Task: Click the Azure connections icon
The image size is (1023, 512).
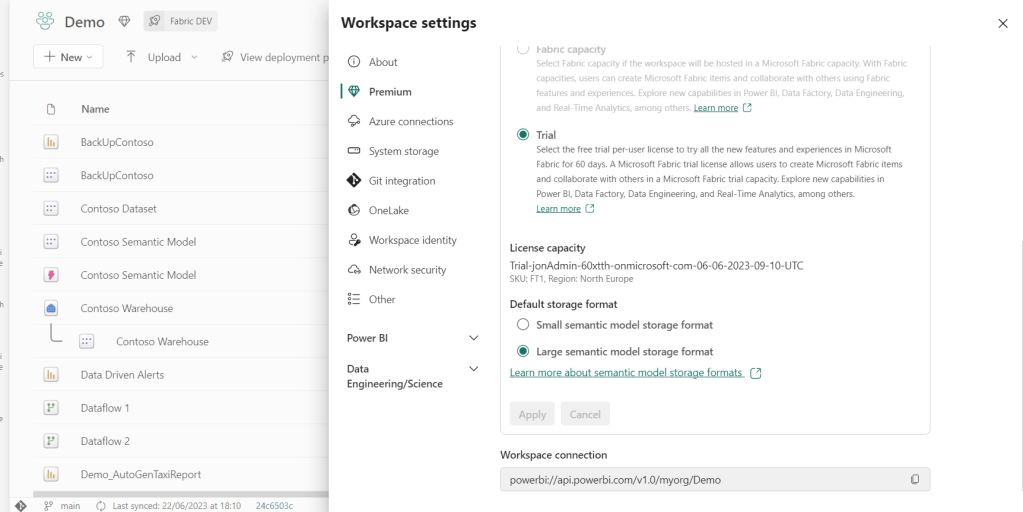Action: point(353,121)
